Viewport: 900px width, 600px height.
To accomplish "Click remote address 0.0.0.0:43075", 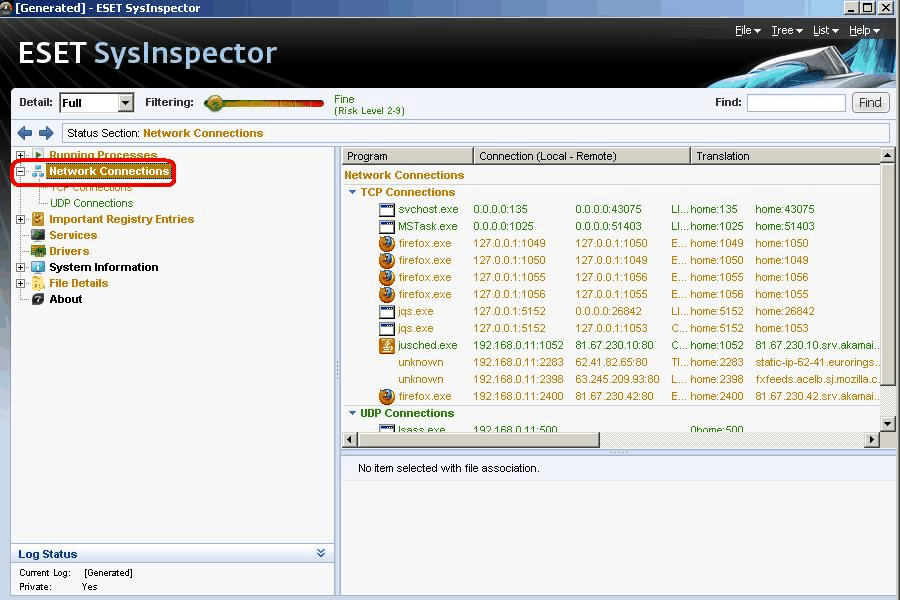I will [x=608, y=210].
